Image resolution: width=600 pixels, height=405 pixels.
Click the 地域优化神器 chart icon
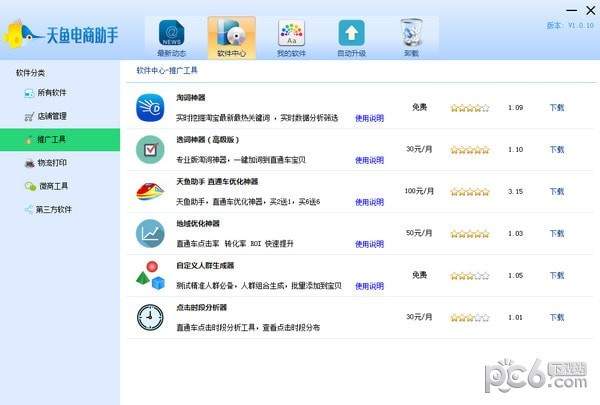(150, 233)
